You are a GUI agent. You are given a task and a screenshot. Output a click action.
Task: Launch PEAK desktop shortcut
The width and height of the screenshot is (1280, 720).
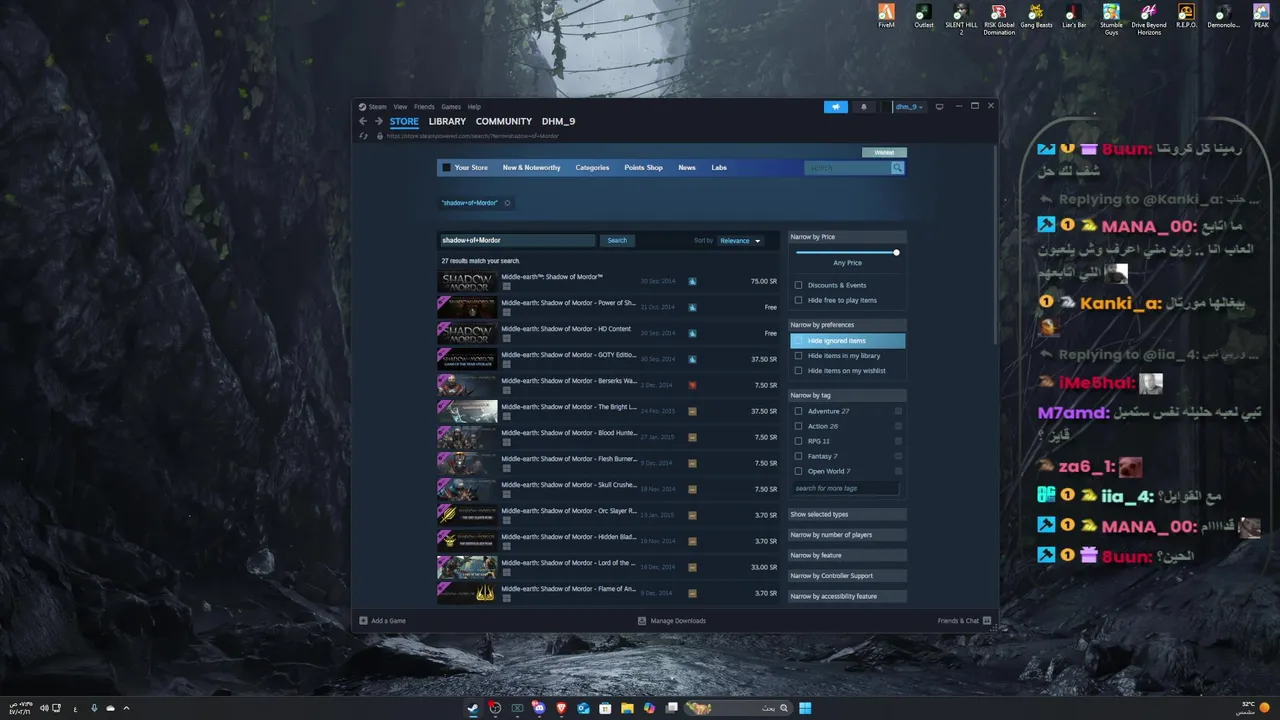tap(1261, 16)
